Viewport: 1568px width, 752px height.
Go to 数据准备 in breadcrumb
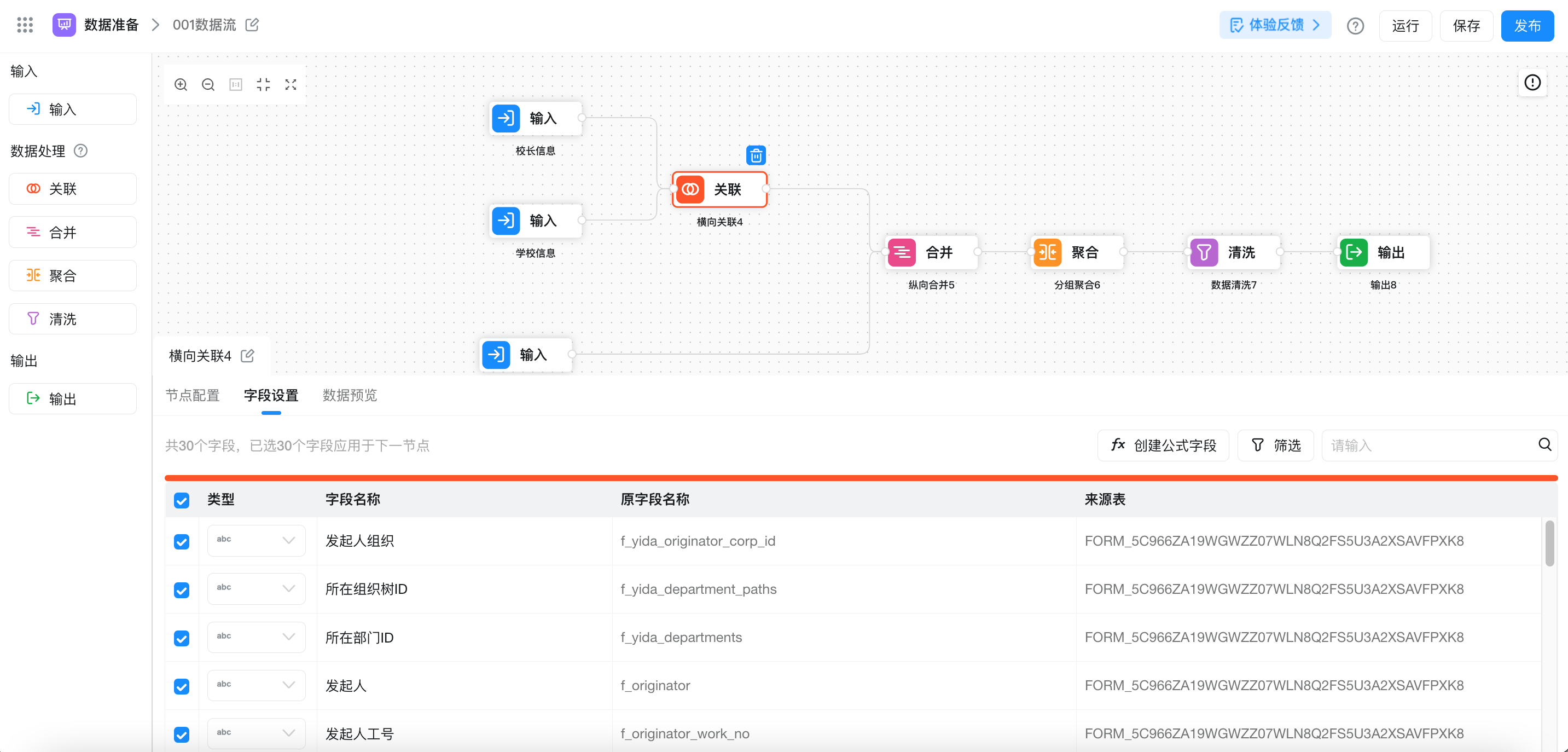112,25
